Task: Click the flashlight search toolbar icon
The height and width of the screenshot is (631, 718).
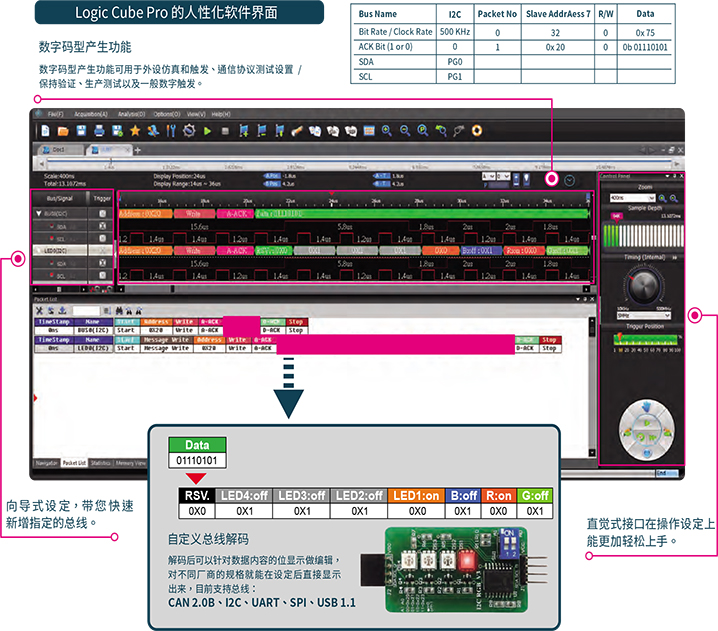Action: (x=297, y=131)
